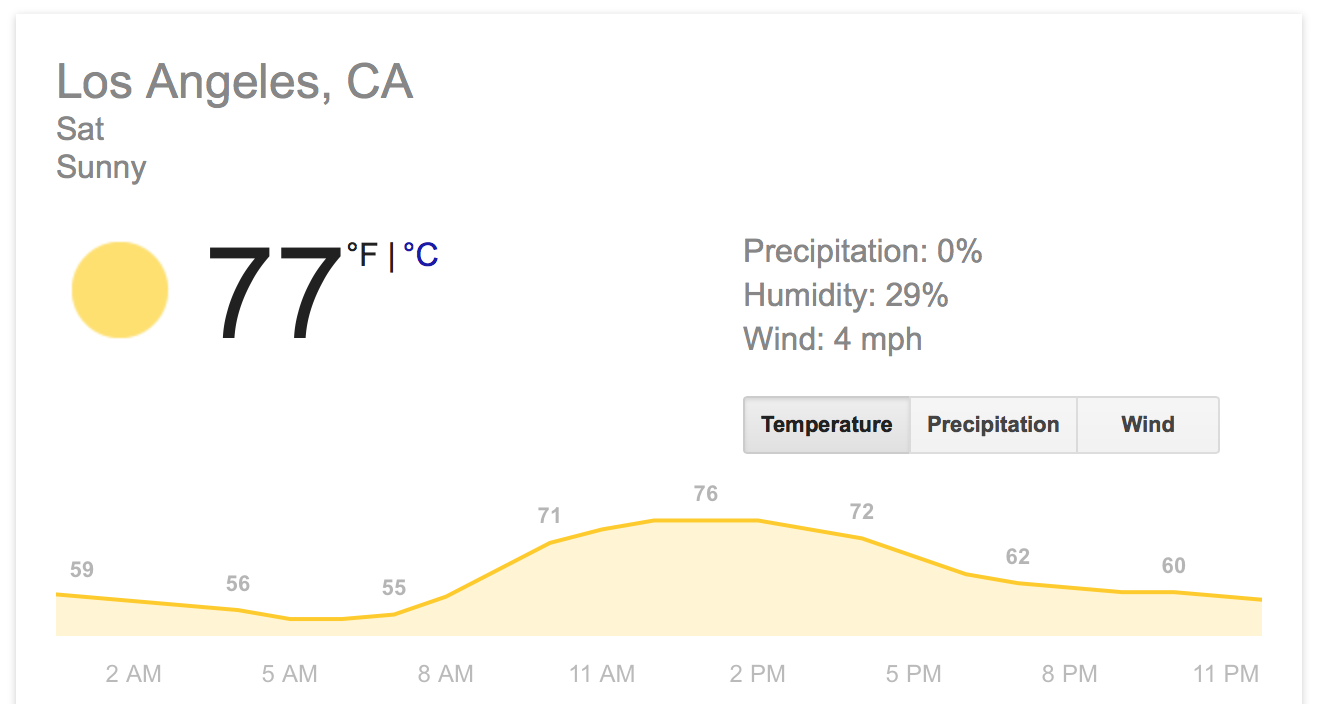Screen dimensions: 1320x704
Task: Click the Wind: 4 mph detail
Action: point(832,339)
